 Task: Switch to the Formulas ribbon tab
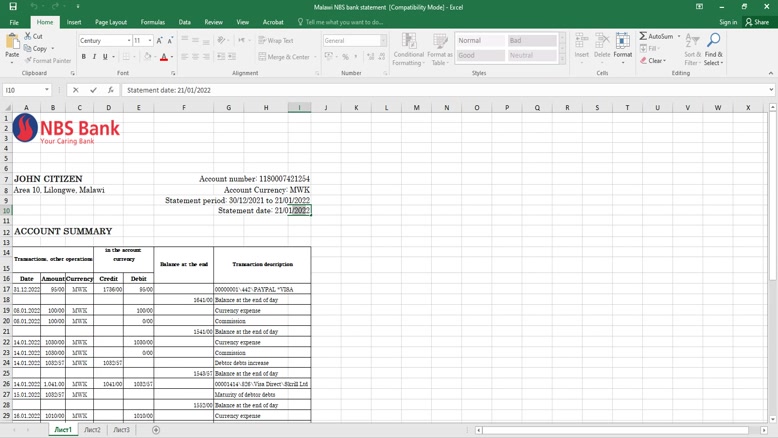[152, 22]
